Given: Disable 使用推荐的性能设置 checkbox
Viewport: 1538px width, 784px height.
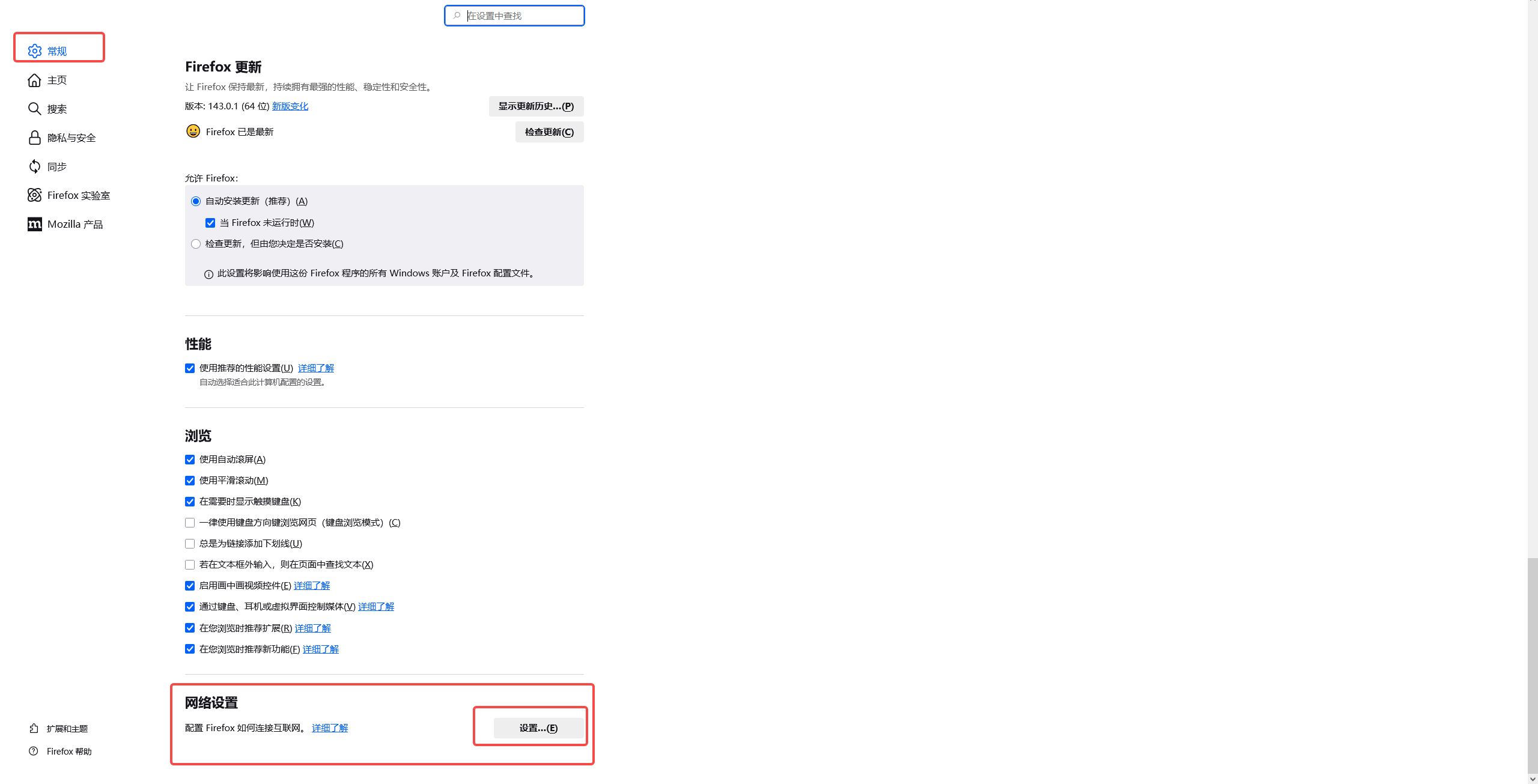Looking at the screenshot, I should (x=190, y=368).
